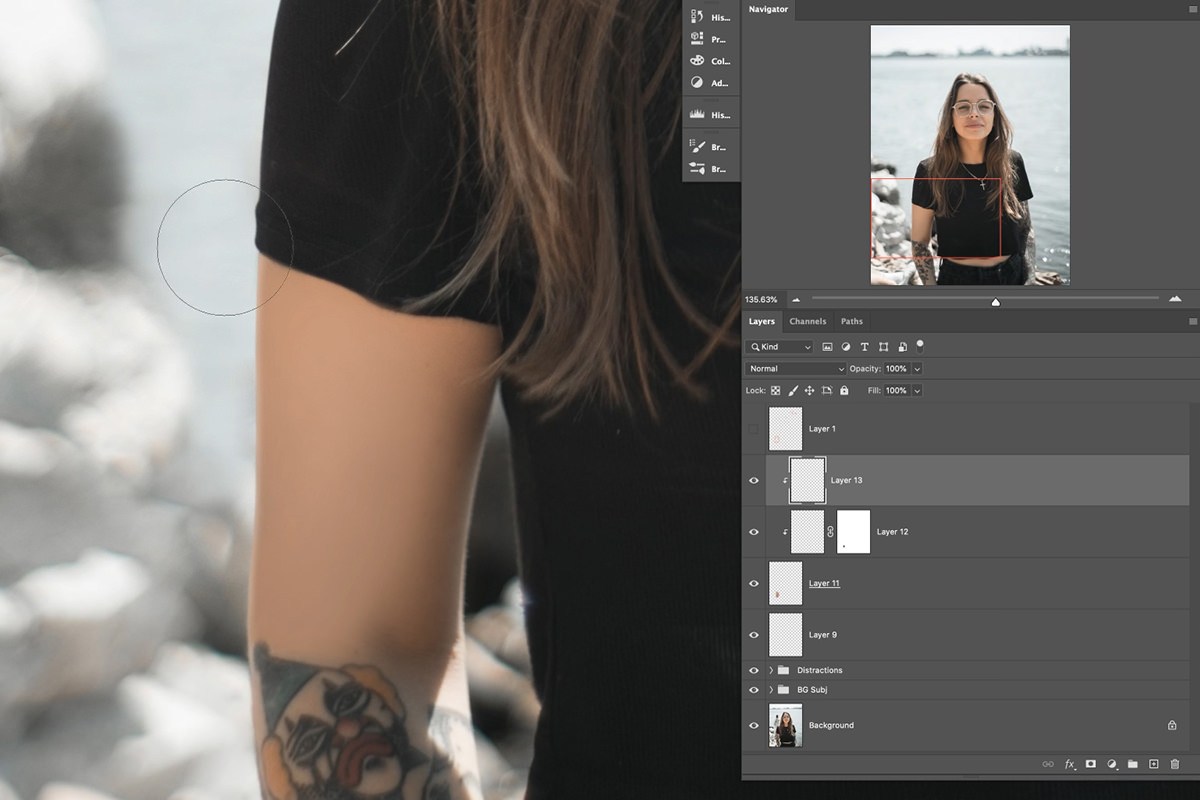This screenshot has height=800, width=1200.
Task: Click the Navigator preview image
Action: (x=970, y=155)
